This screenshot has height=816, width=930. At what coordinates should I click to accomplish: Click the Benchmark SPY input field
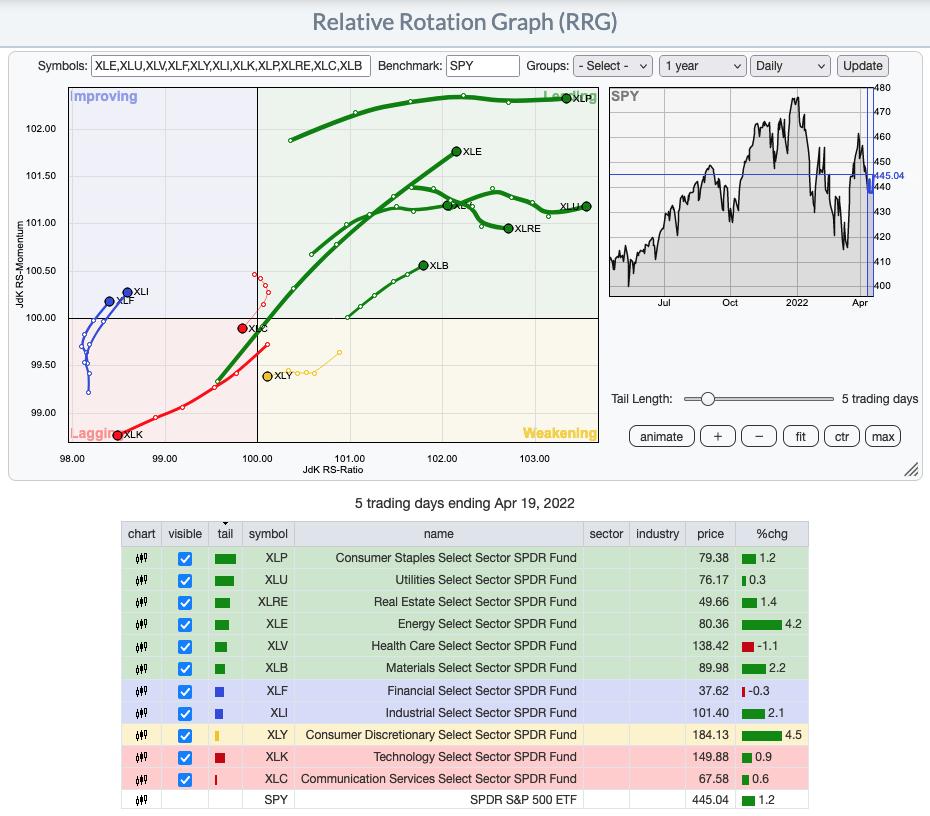coord(483,66)
